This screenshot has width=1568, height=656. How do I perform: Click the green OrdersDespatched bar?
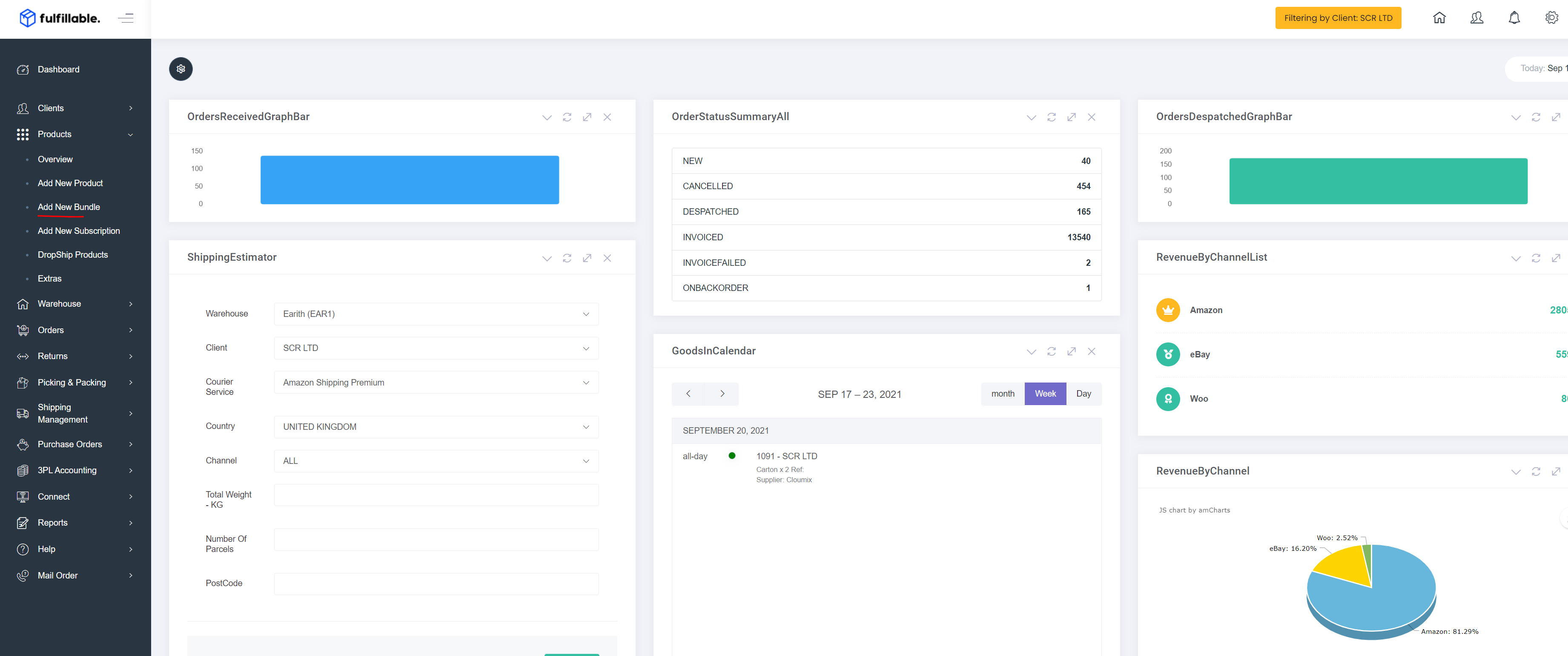coord(1378,181)
